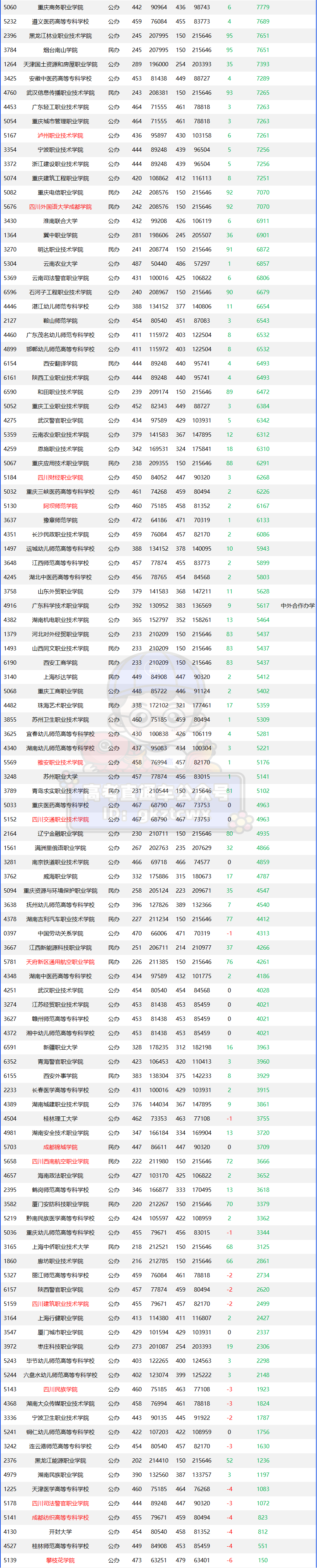Click school name 重庆商务职业学院
This screenshot has height=1568, width=317.
coord(60,7)
